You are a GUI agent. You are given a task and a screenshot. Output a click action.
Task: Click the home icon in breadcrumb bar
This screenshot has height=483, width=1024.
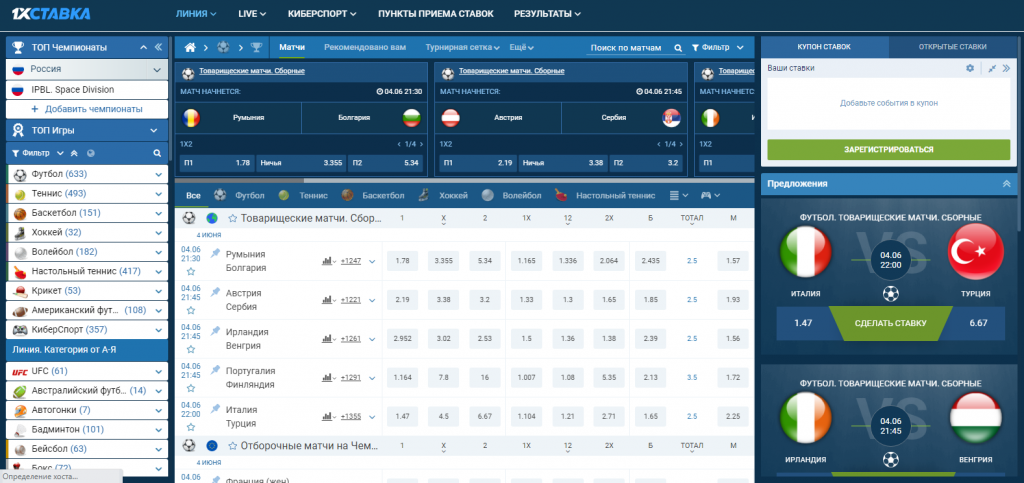[190, 48]
